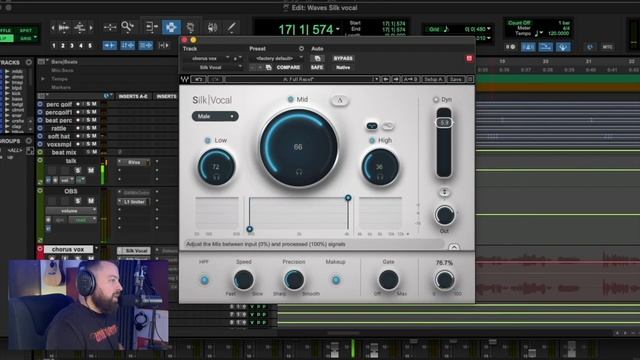Select the Zoomer magnifier tool
The image size is (640, 360).
tap(127, 27)
